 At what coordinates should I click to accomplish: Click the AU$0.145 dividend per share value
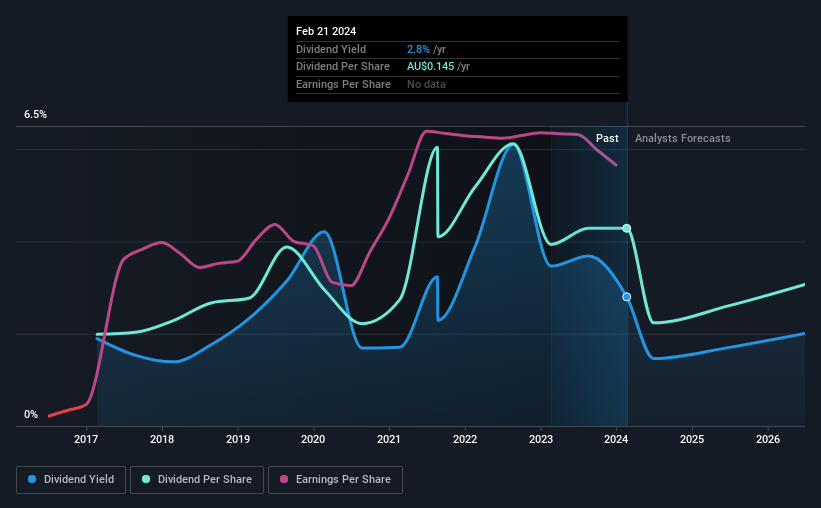click(x=430, y=67)
